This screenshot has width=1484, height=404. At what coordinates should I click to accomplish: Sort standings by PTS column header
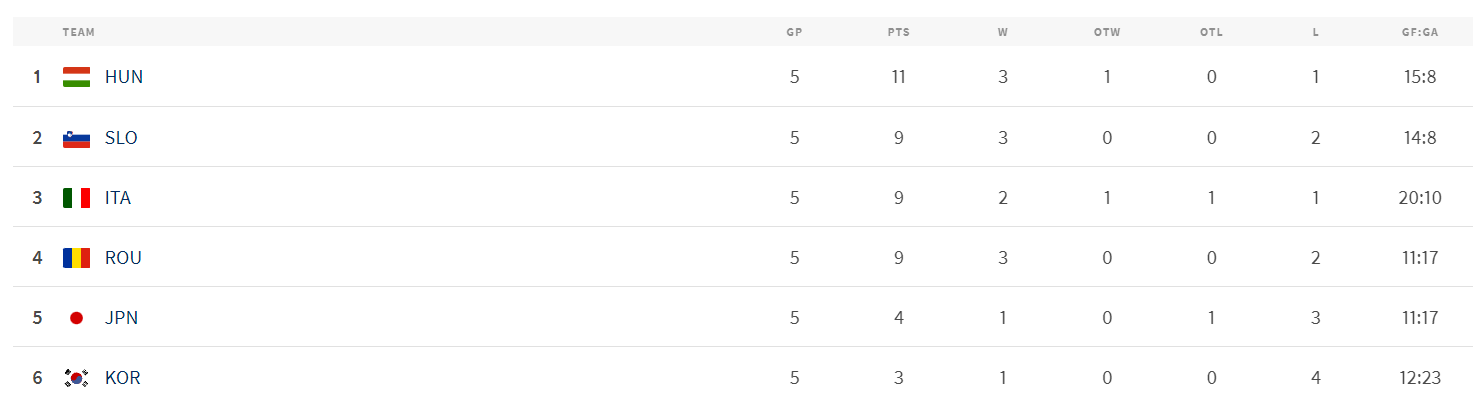click(x=898, y=32)
